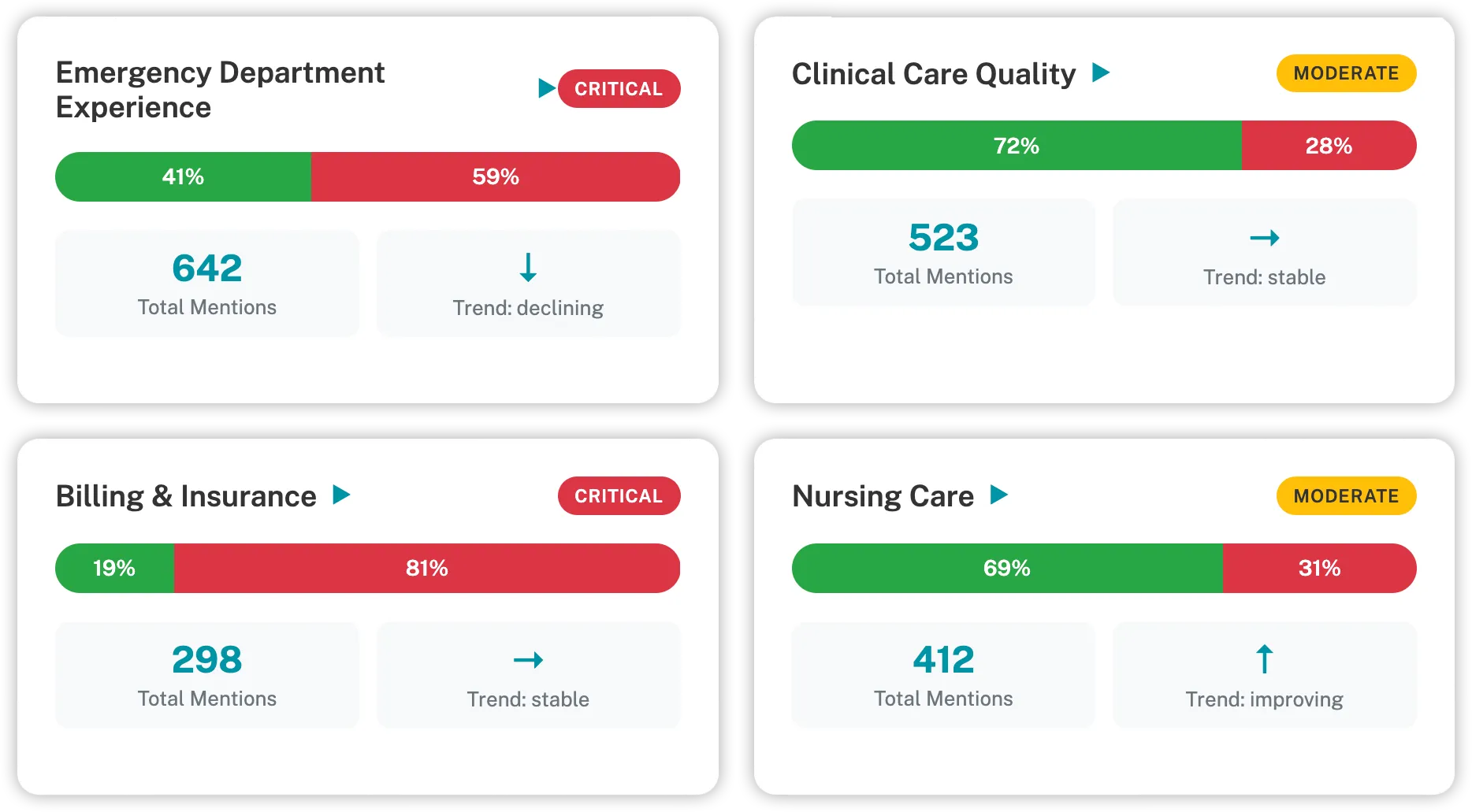Click the green 72% segment of the sentiment bar

[1015, 145]
